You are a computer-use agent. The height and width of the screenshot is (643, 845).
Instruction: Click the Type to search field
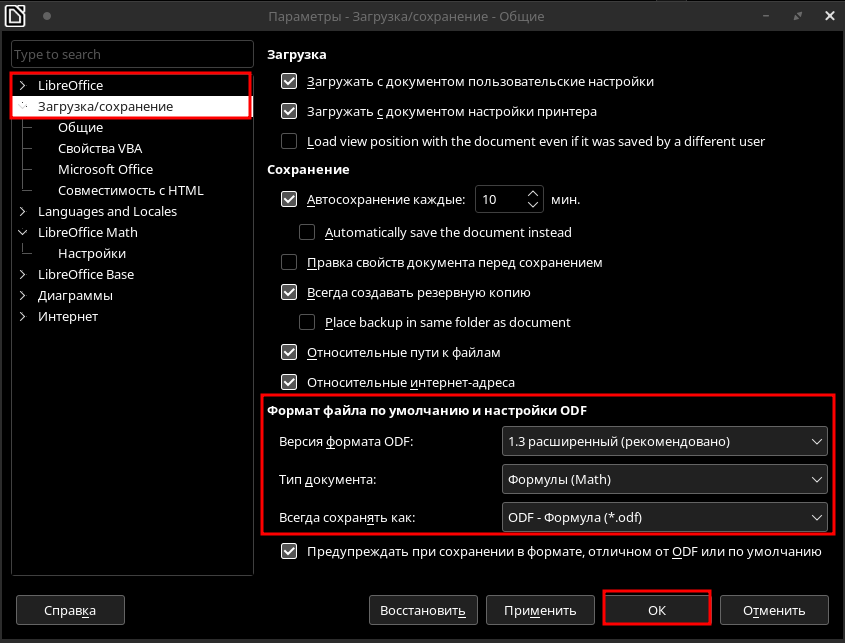[x=132, y=54]
